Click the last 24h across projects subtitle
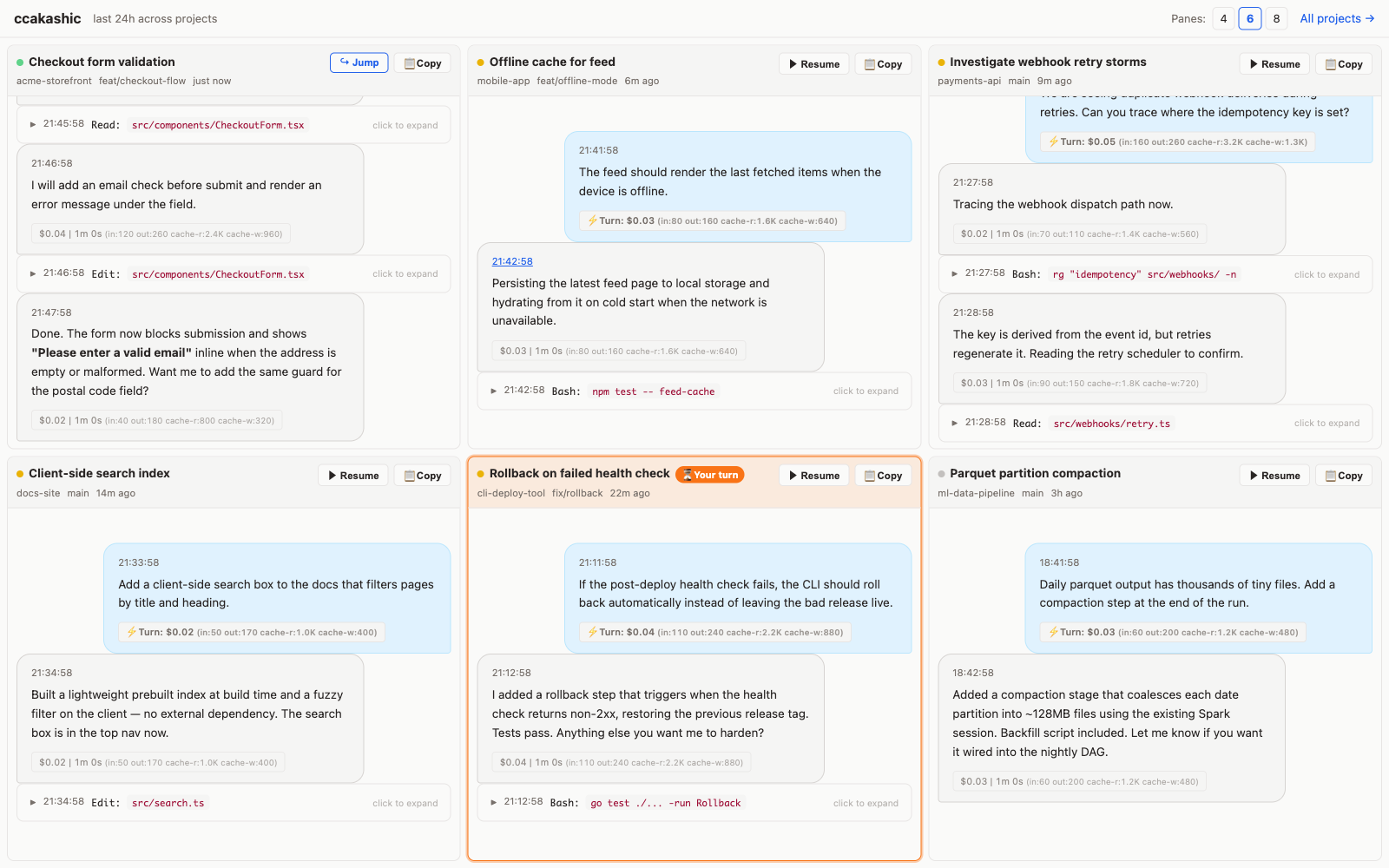Image resolution: width=1389 pixels, height=868 pixels. [x=155, y=18]
